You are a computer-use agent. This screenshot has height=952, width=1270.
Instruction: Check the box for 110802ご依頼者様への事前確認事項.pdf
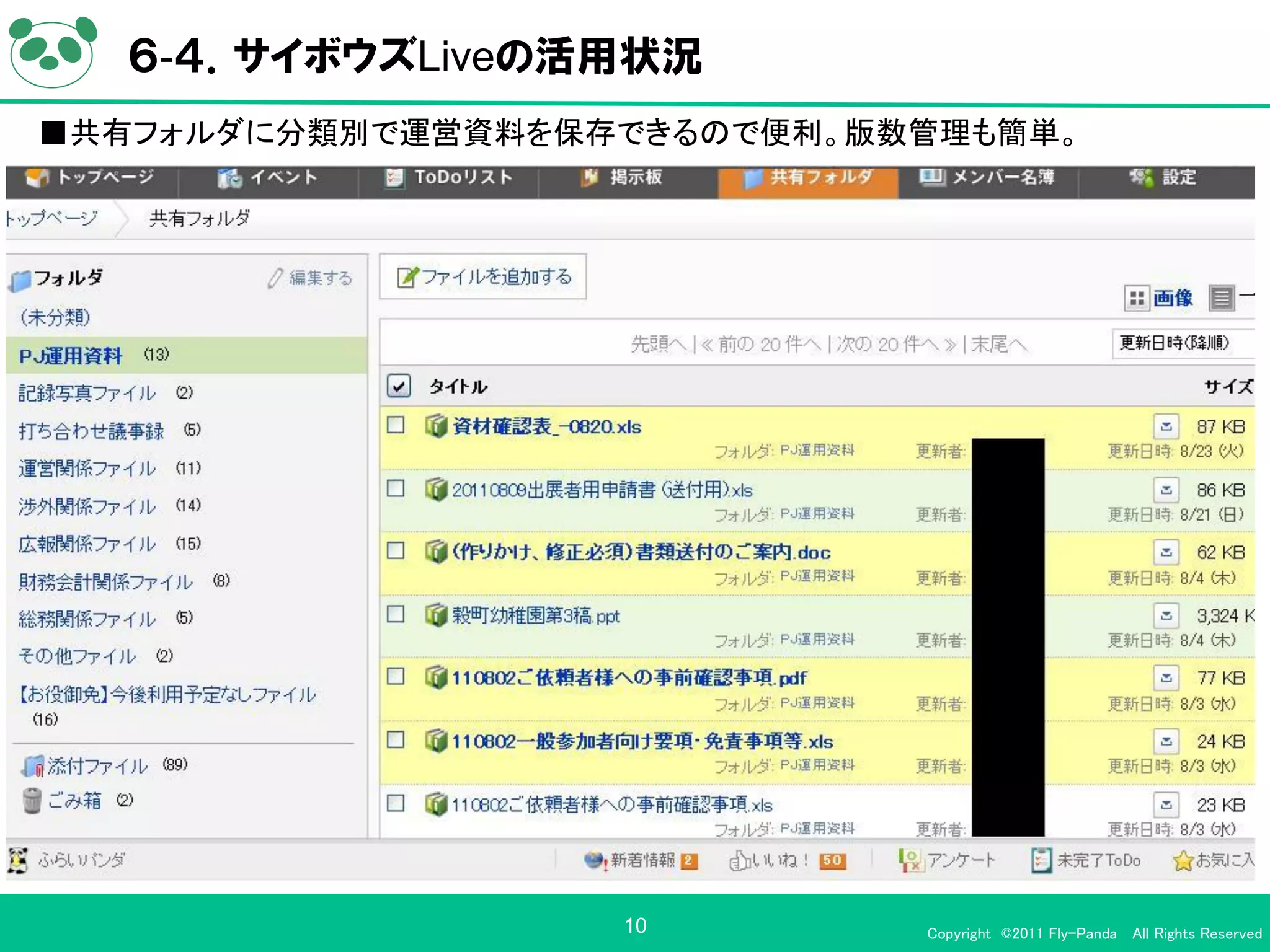tap(396, 676)
